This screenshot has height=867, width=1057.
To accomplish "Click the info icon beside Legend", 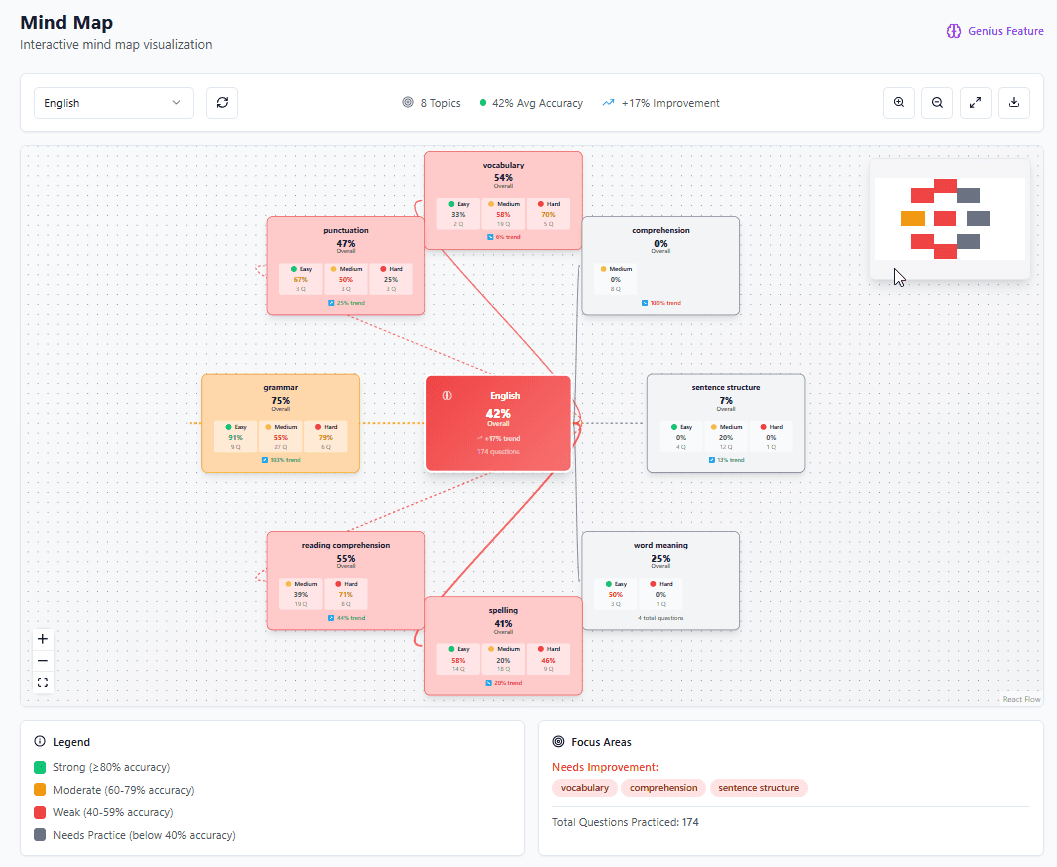I will click(38, 742).
